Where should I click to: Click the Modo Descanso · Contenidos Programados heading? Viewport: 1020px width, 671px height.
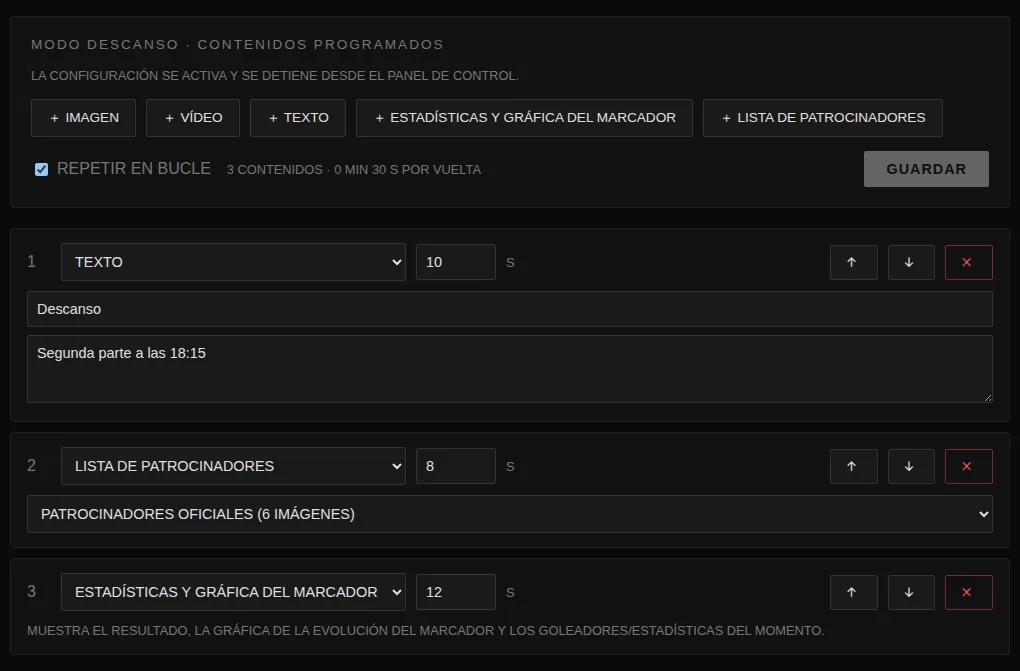click(x=237, y=44)
